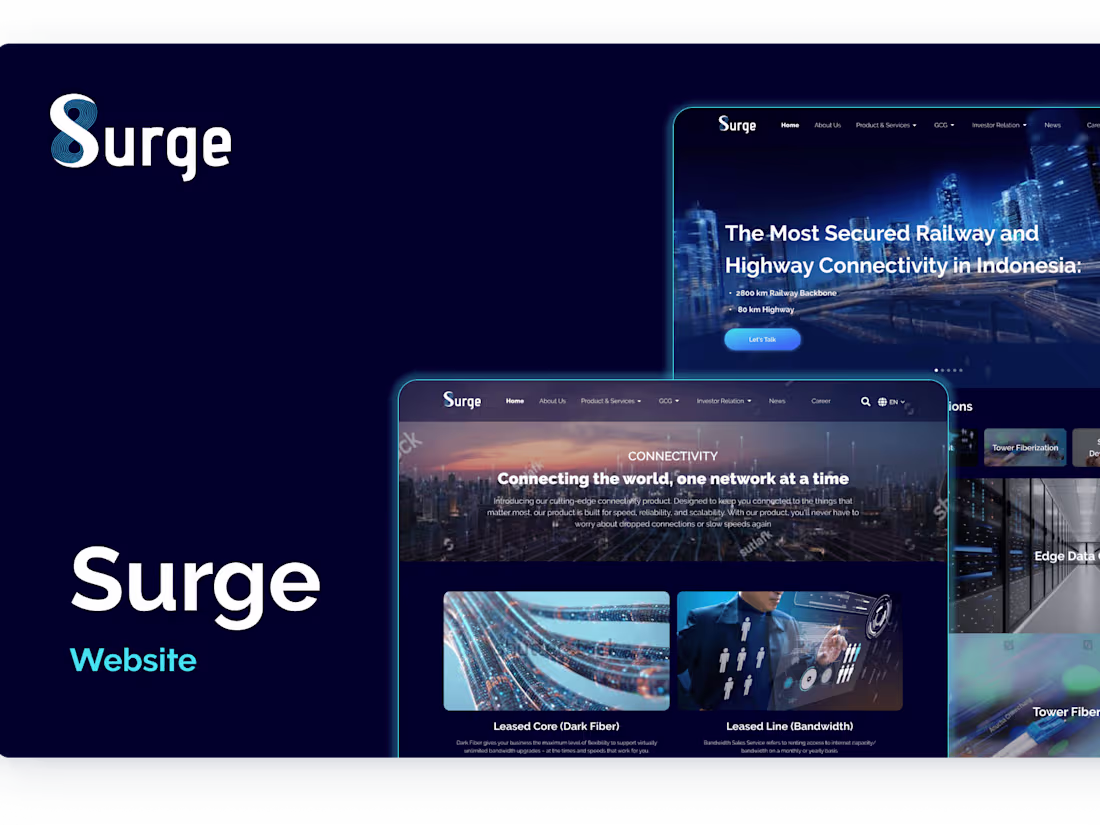Screen dimensions: 1100x825
Task: Click the Let's Talk button
Action: tap(762, 339)
